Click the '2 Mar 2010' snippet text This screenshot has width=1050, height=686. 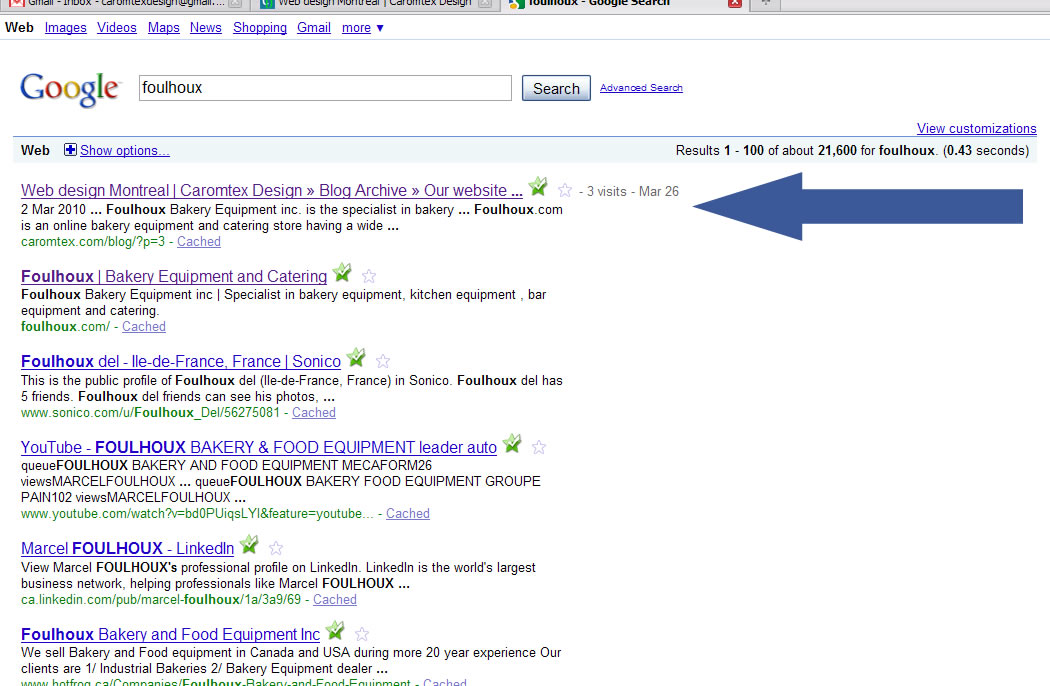pos(54,210)
